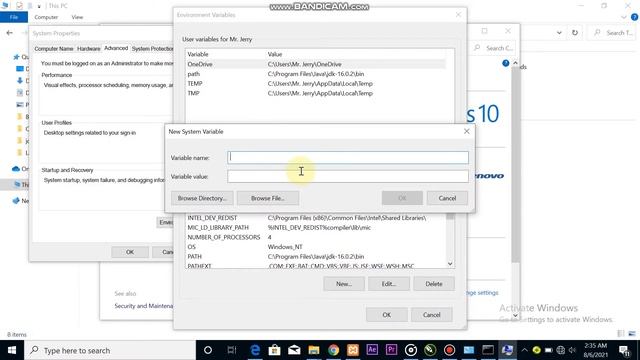Click OK in System Properties window
This screenshot has height=360, width=640.
click(x=130, y=252)
